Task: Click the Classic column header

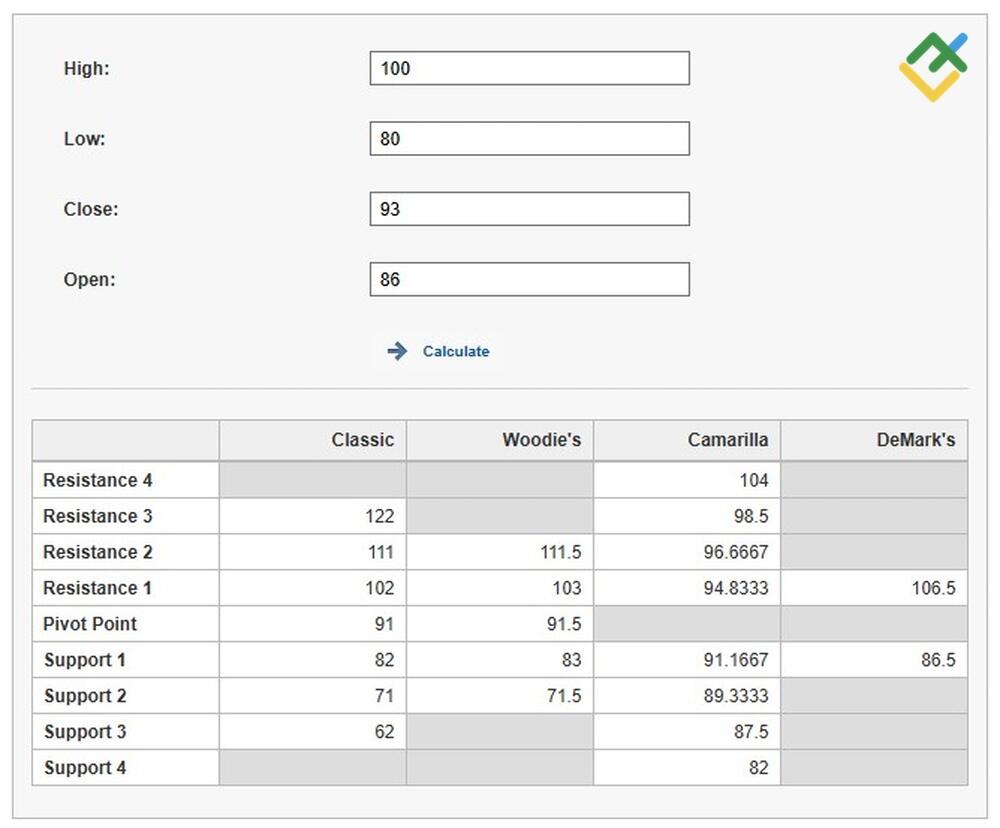Action: [x=362, y=440]
